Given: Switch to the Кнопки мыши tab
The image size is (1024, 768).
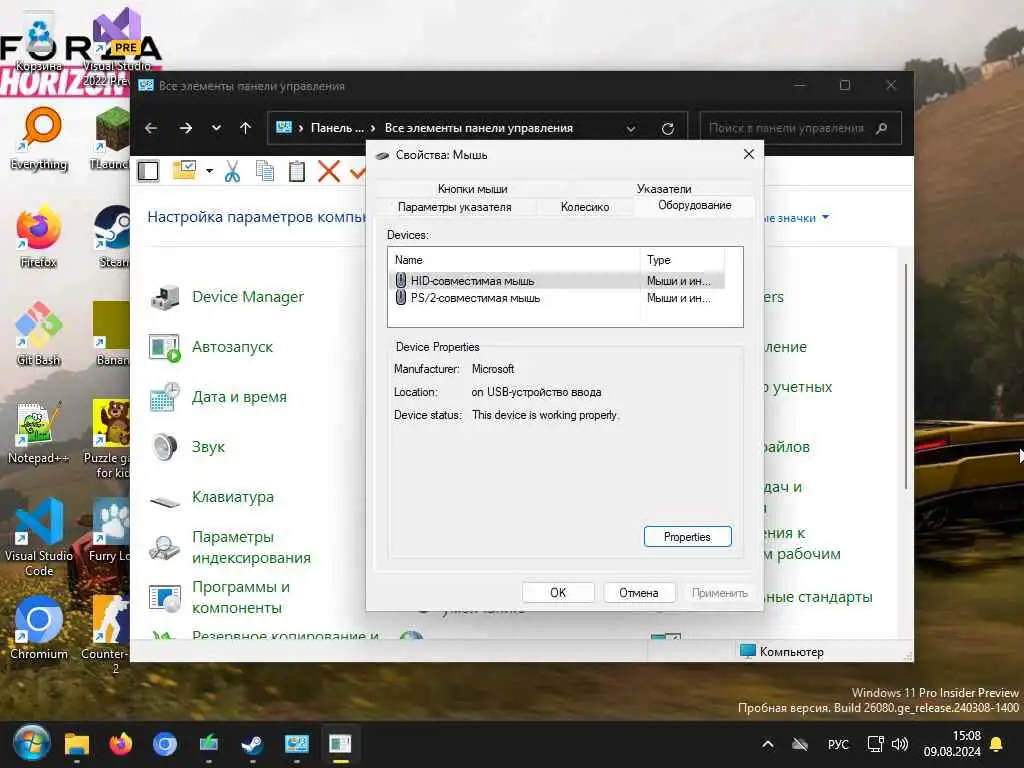Looking at the screenshot, I should (x=472, y=189).
